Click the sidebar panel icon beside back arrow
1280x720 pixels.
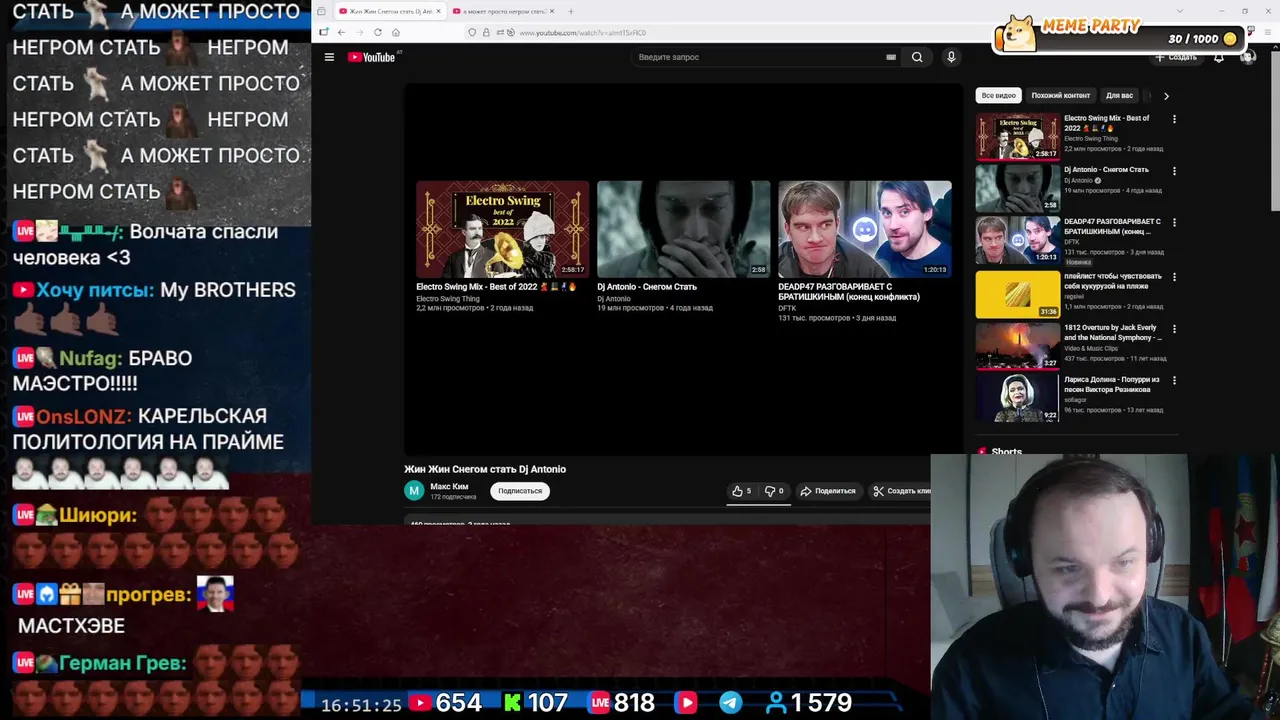[x=324, y=32]
